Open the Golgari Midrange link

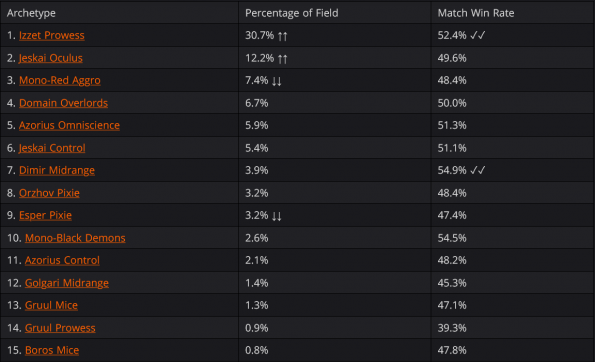click(x=67, y=283)
